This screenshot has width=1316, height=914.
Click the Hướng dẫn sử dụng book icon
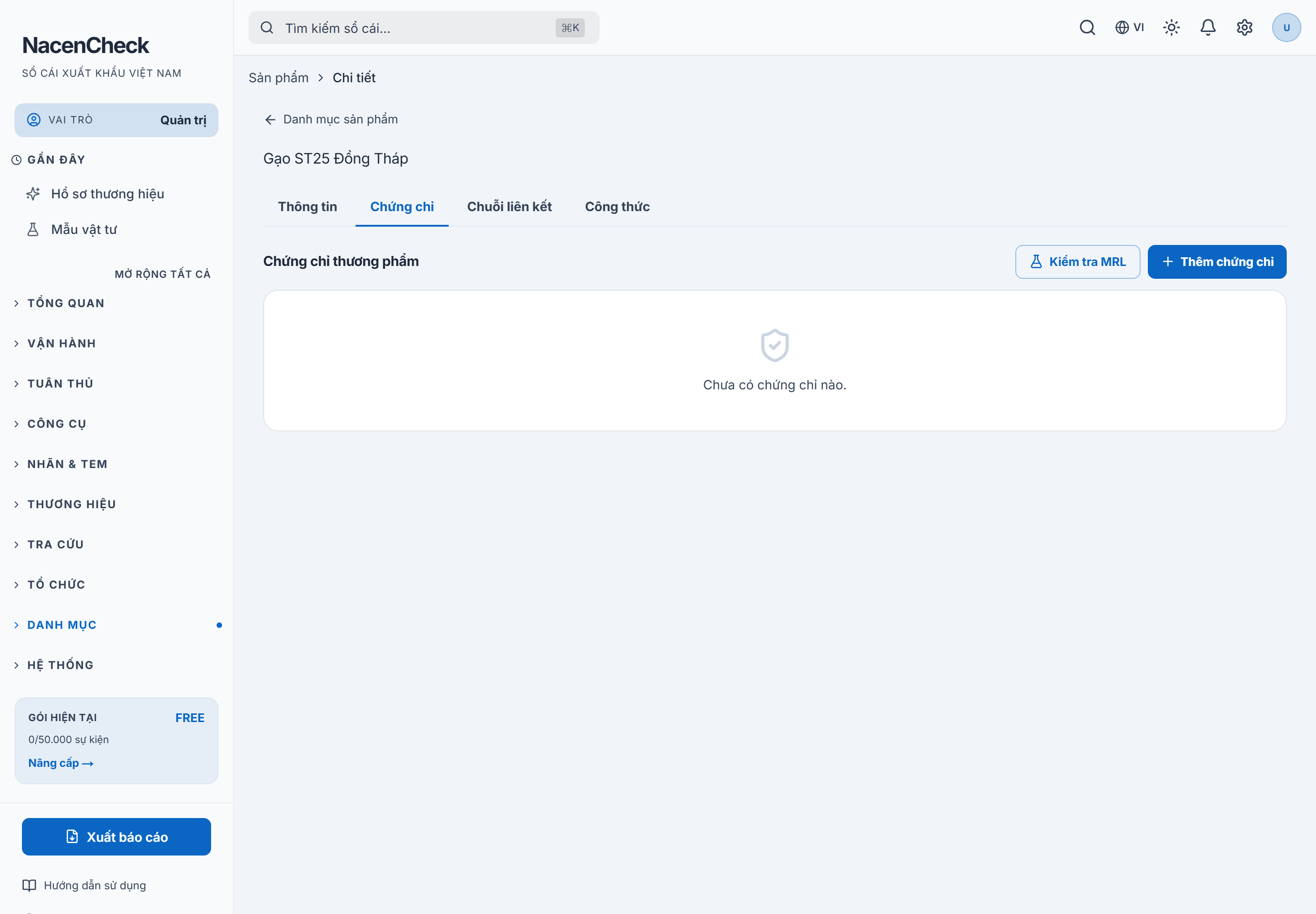click(x=29, y=885)
